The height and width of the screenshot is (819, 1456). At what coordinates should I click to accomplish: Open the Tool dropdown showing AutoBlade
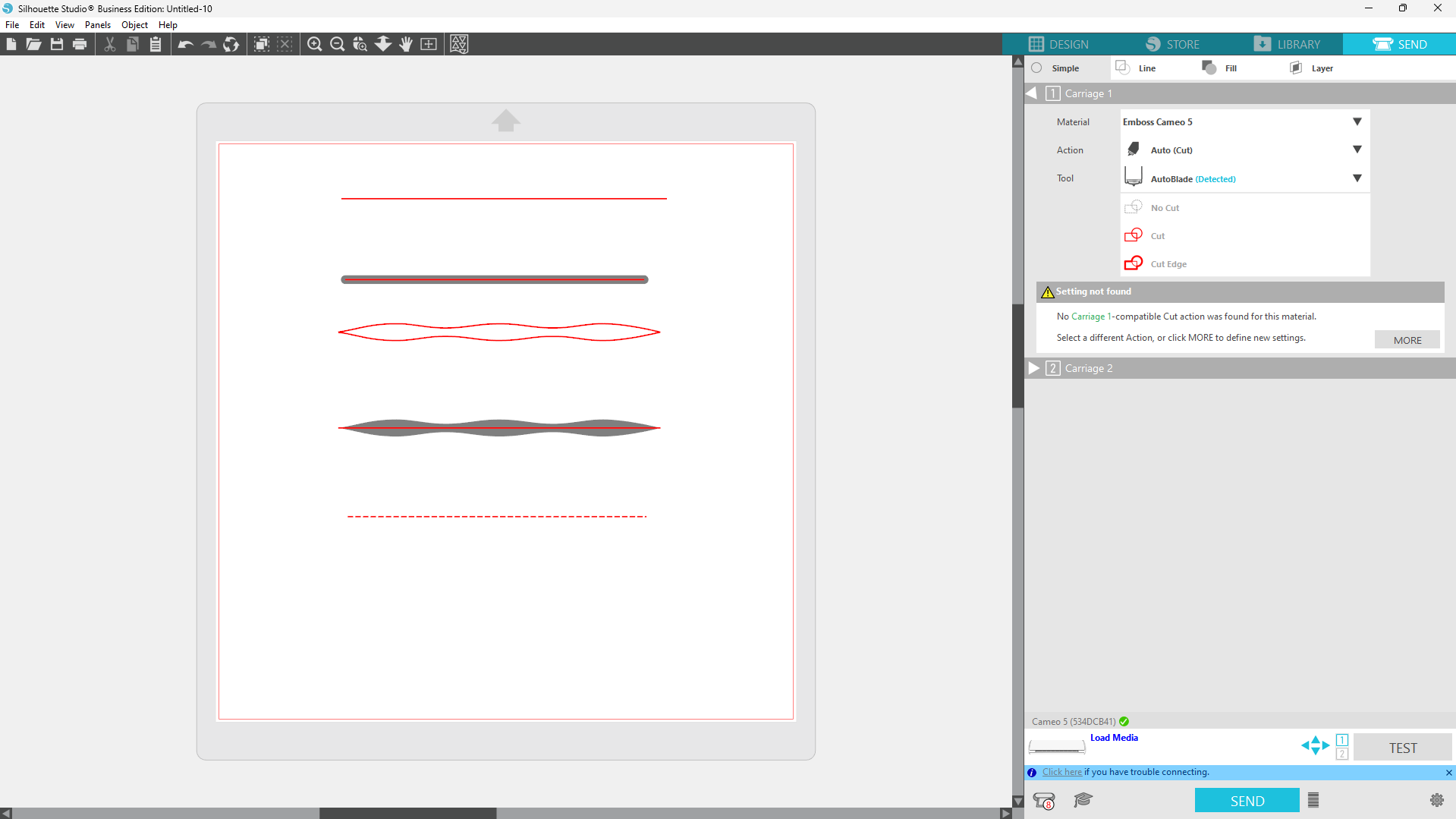(1357, 178)
